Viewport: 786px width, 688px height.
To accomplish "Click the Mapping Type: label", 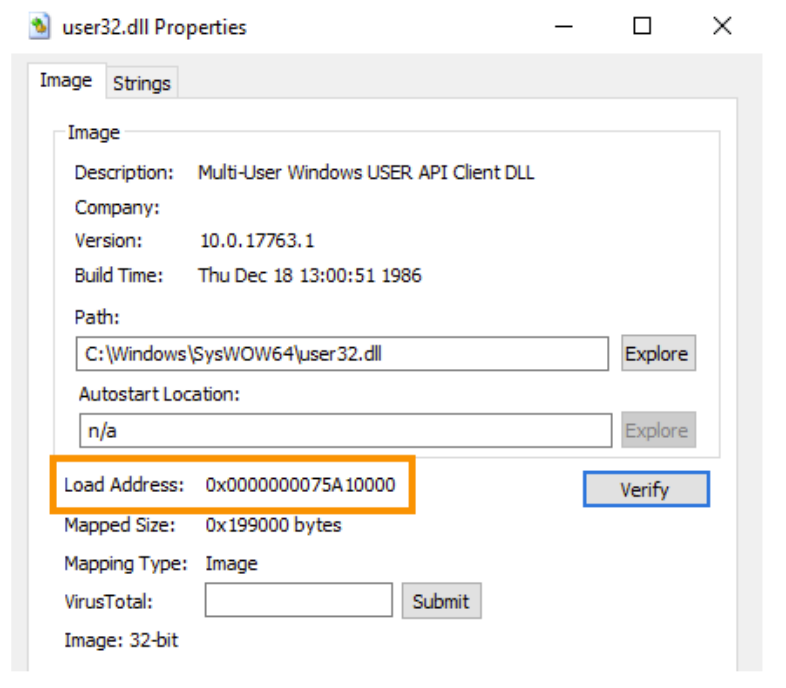I will pos(126,564).
